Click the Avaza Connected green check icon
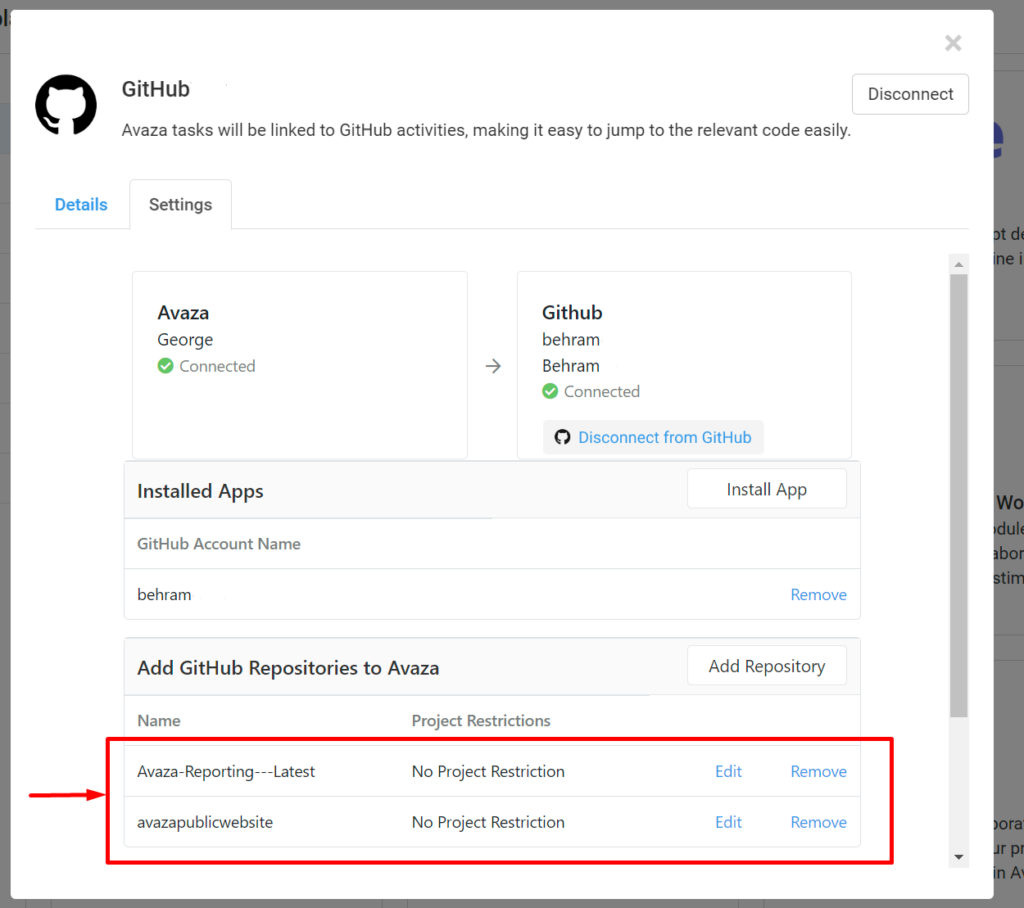The width and height of the screenshot is (1024, 908). 165,366
